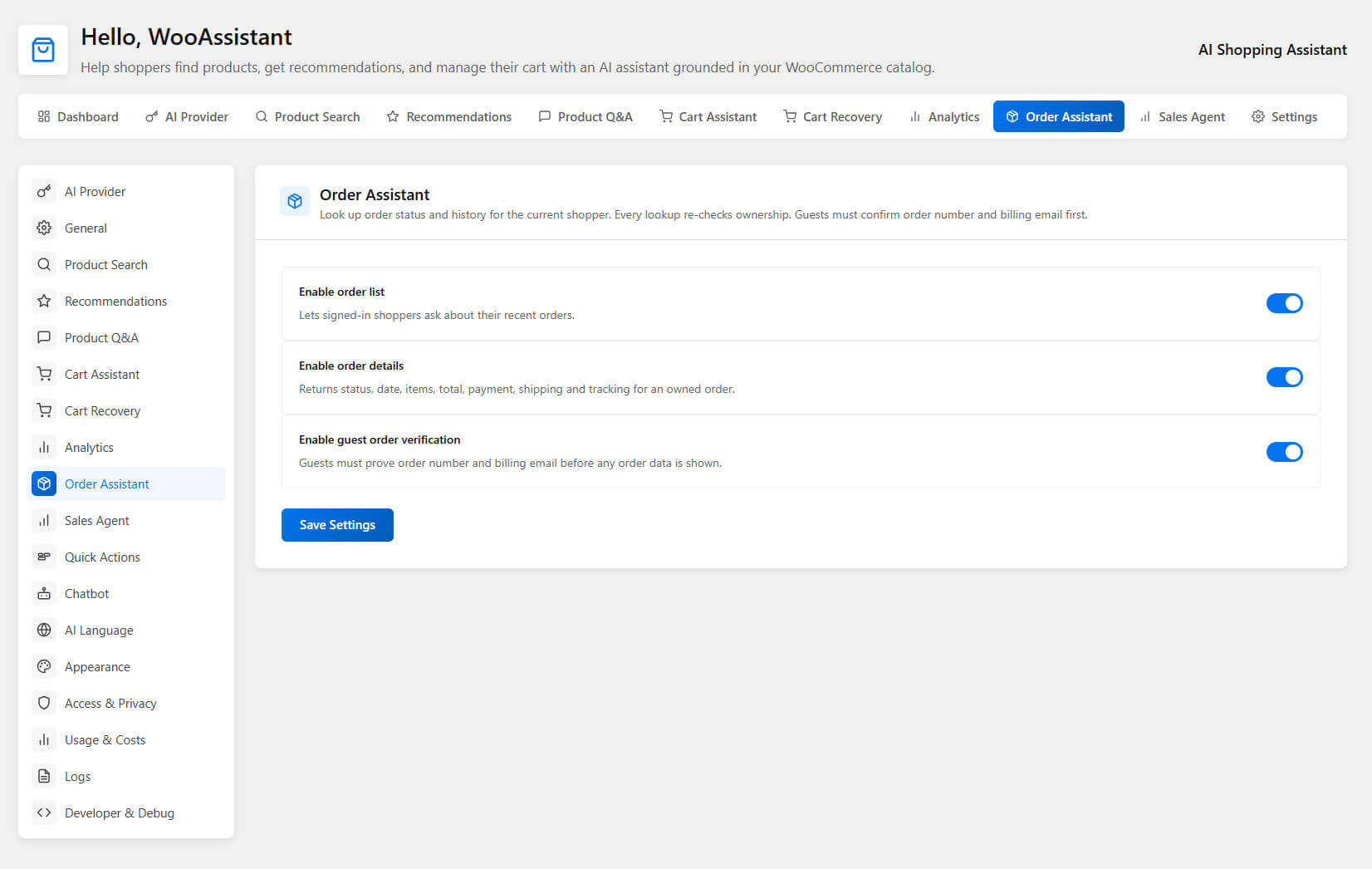
Task: Click the 'Enable order list' label
Action: point(341,292)
